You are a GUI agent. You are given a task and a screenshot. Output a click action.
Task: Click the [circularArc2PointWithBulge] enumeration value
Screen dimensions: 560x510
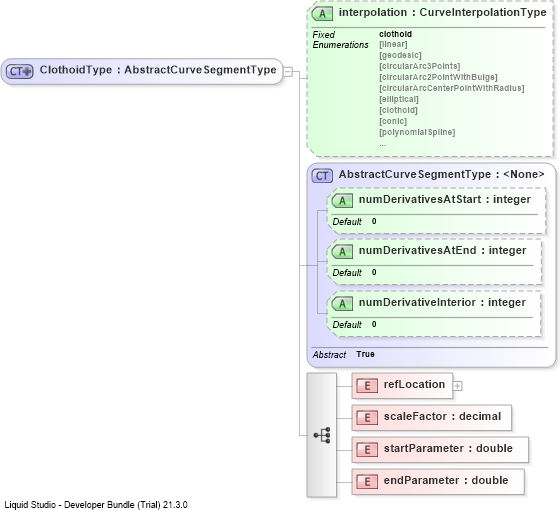[x=438, y=78]
